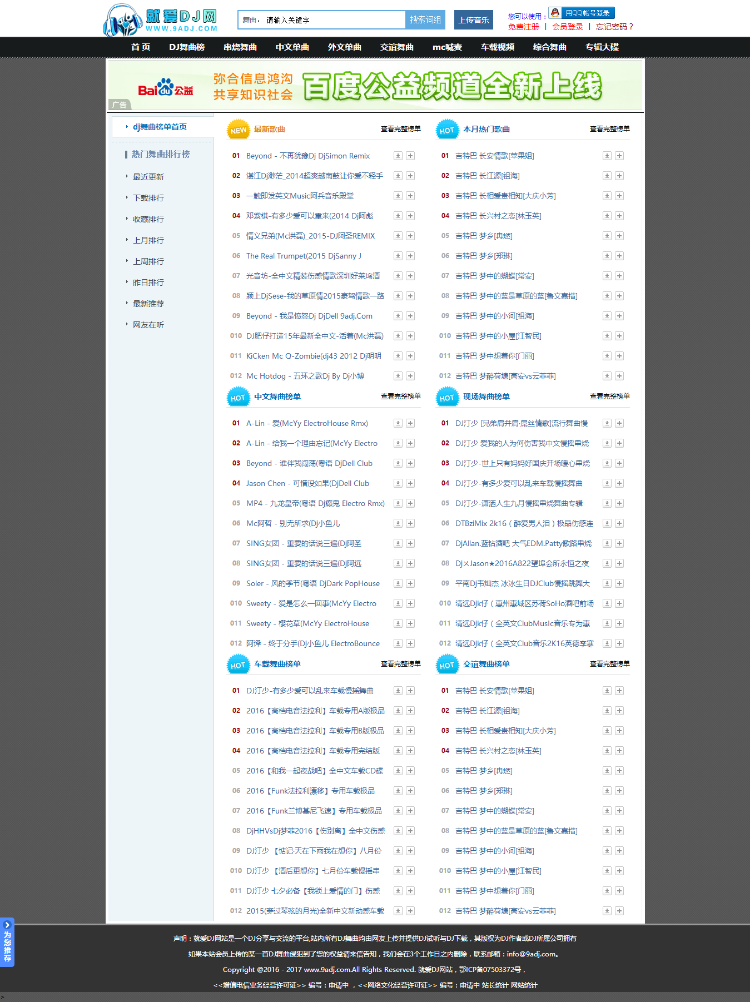Star icon for 'Soler' DjDark PopHouse row
Image resolution: width=750 pixels, height=1002 pixels.
[398, 583]
